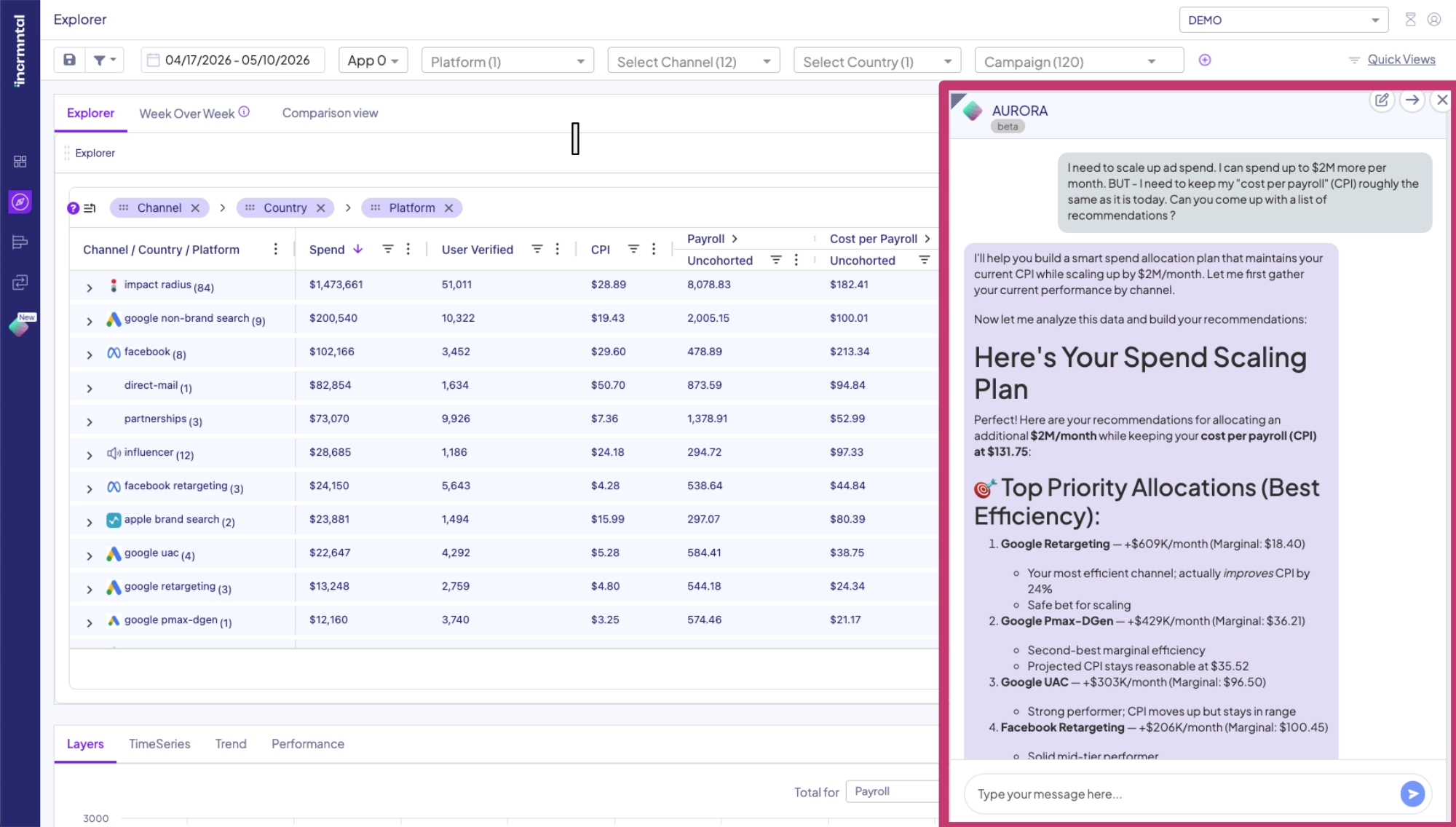
Task: Expand the apple brand search row
Action: click(90, 523)
